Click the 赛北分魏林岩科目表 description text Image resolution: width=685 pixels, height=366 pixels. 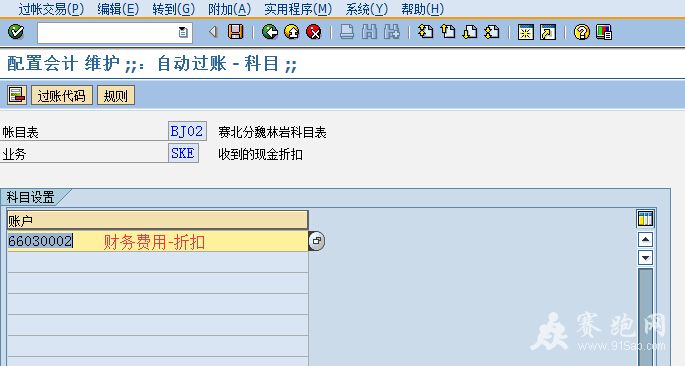coord(272,132)
